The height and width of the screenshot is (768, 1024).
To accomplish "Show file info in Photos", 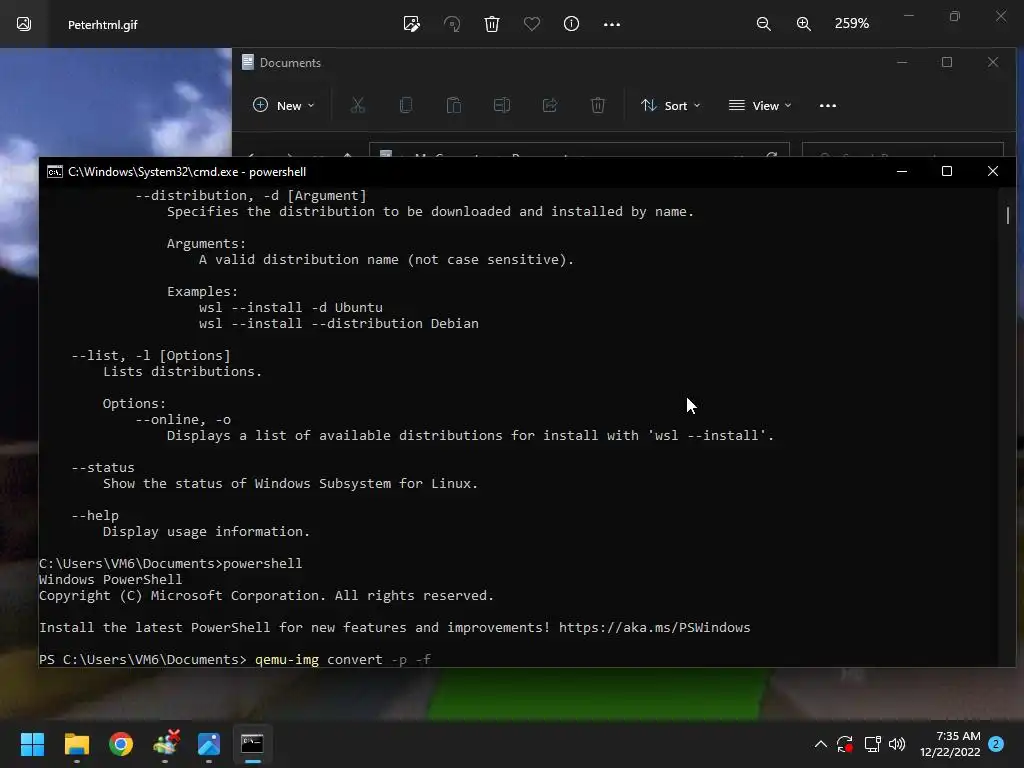I will coord(571,24).
